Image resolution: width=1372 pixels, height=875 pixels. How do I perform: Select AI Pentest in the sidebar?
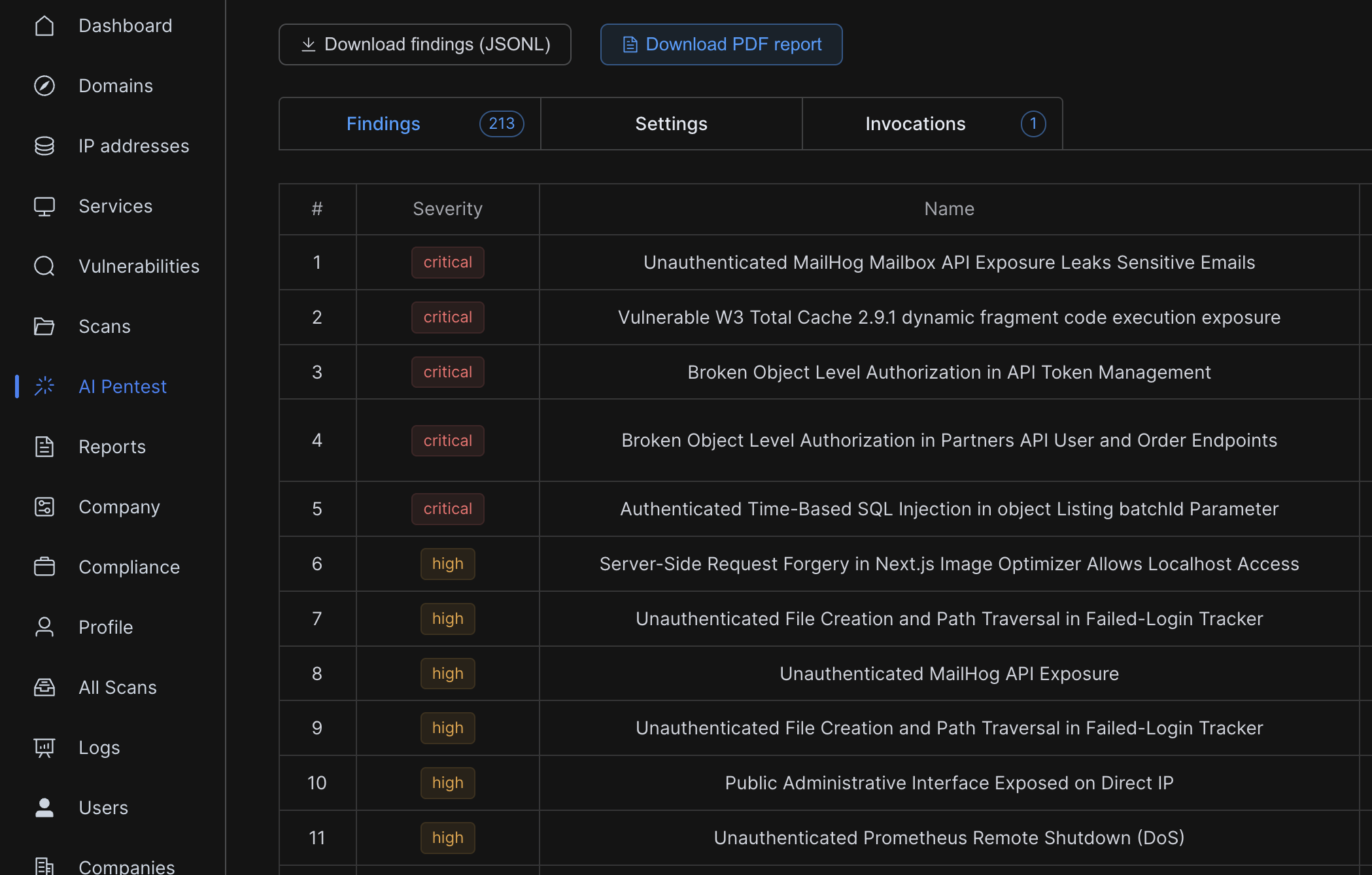pyautogui.click(x=123, y=386)
